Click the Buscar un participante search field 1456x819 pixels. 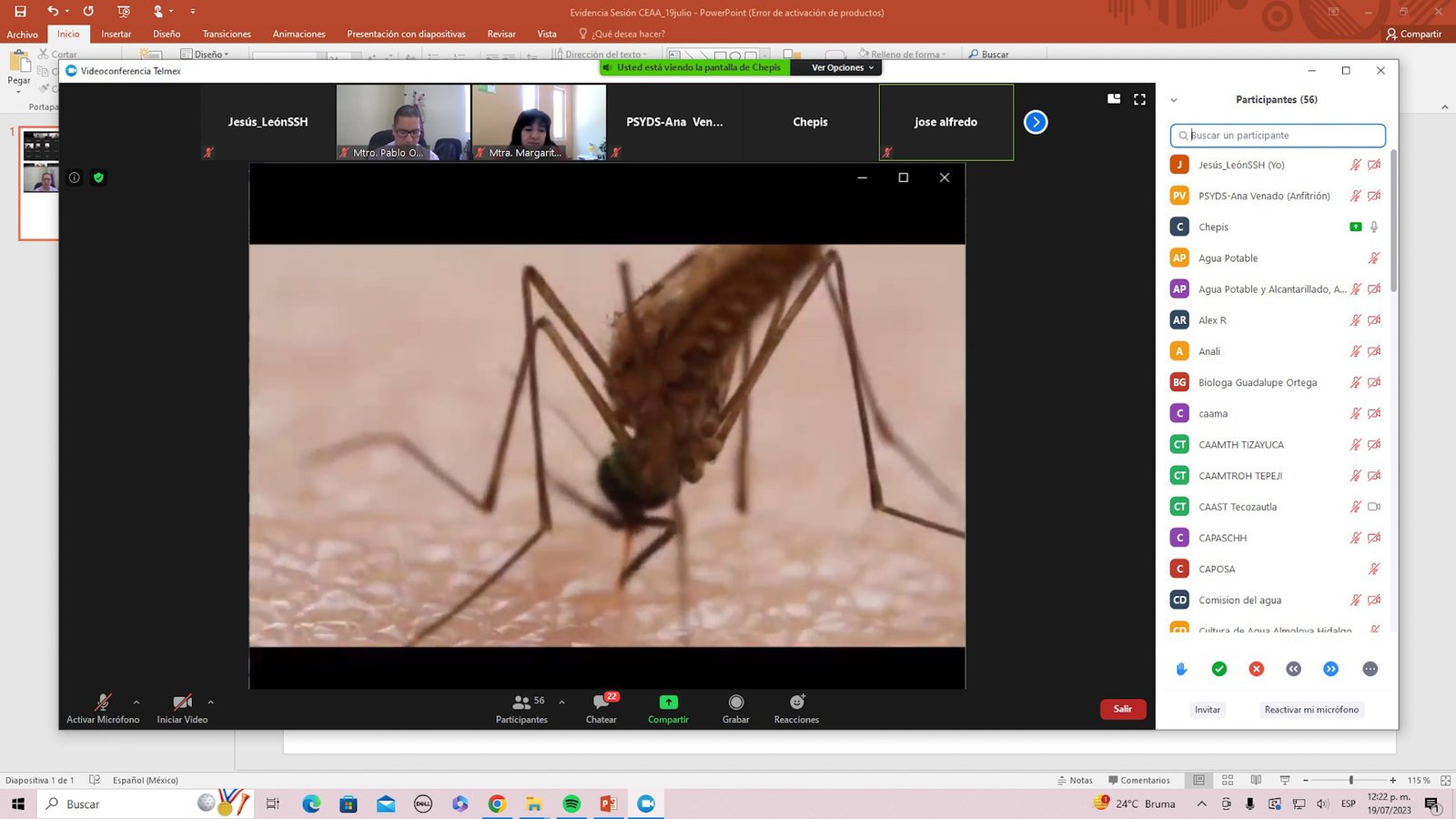(x=1278, y=136)
